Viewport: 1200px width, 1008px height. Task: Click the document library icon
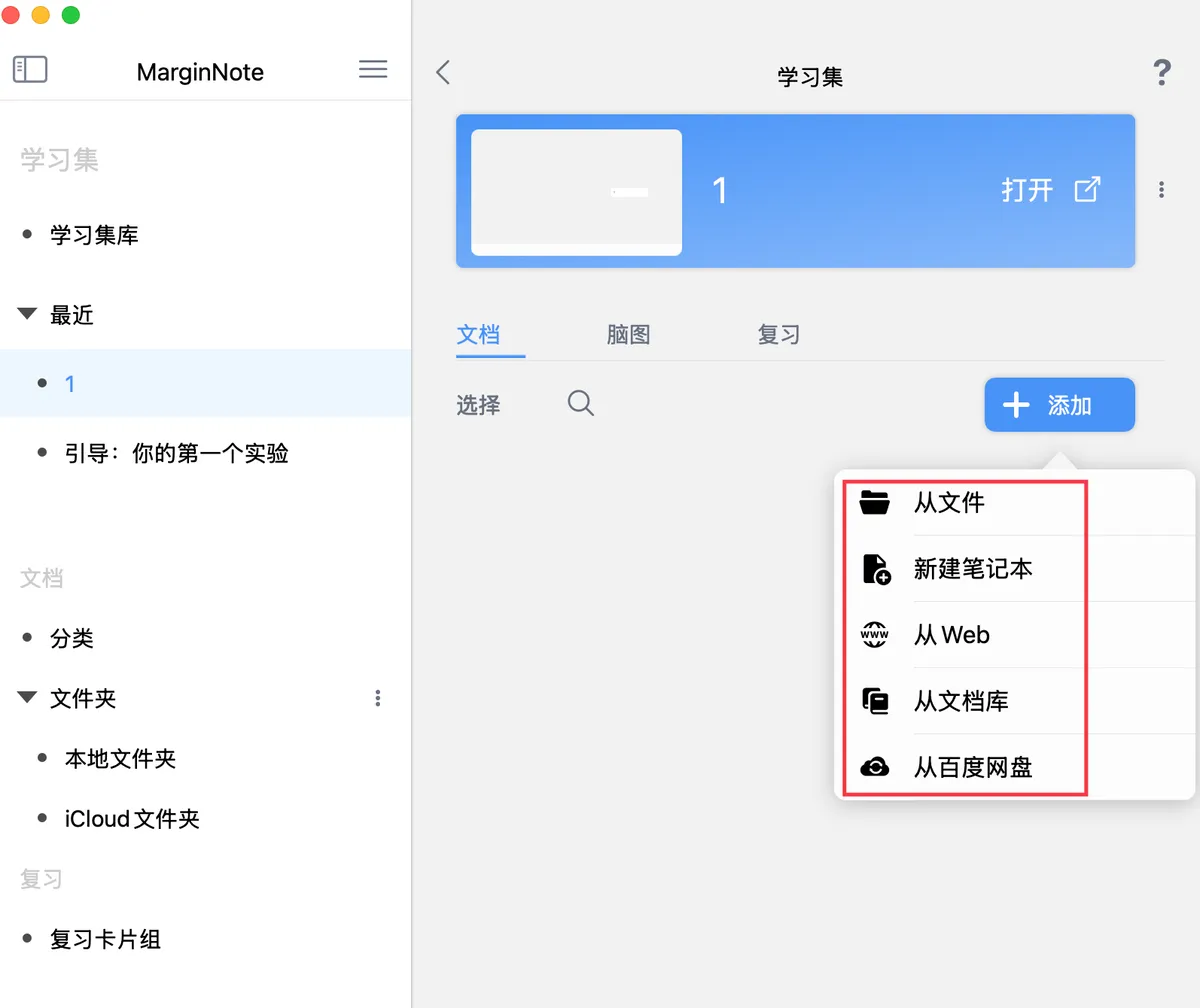point(875,701)
